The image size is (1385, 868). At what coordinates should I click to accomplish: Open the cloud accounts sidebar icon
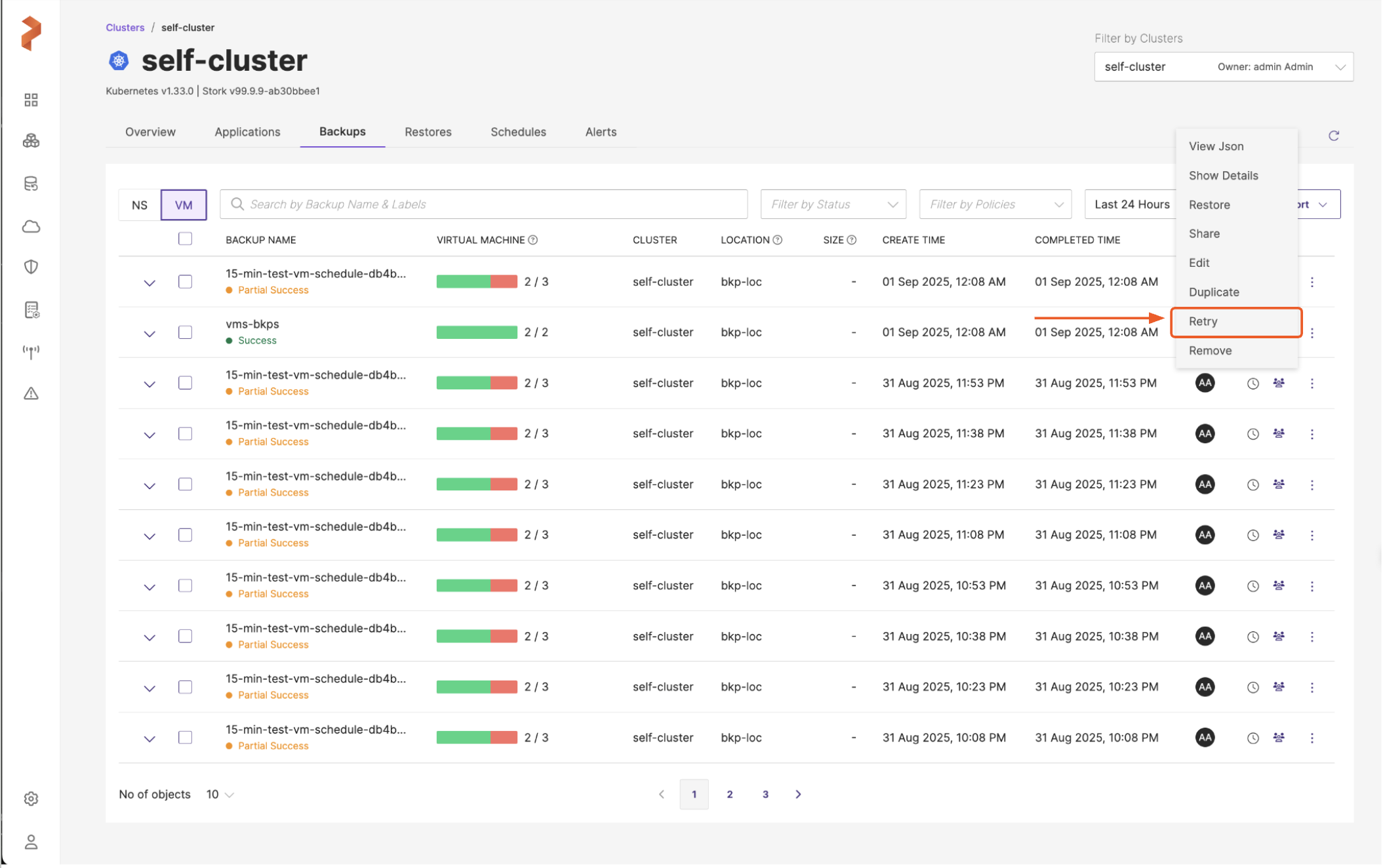coord(31,226)
